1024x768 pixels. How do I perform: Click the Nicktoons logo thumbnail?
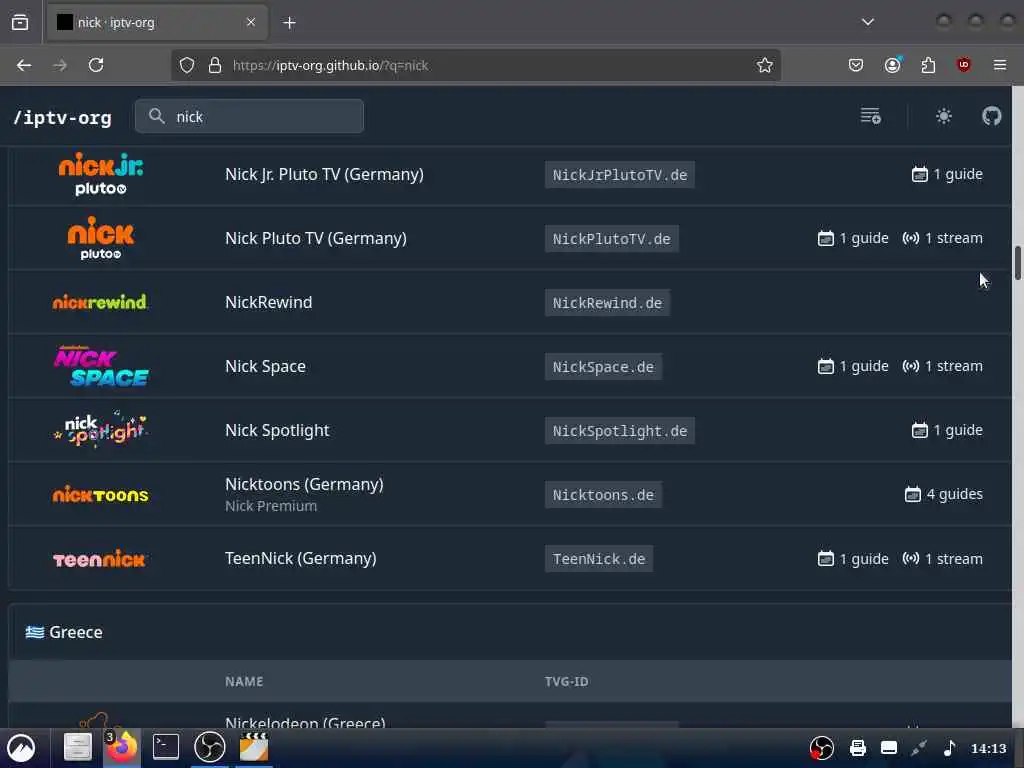pos(101,494)
